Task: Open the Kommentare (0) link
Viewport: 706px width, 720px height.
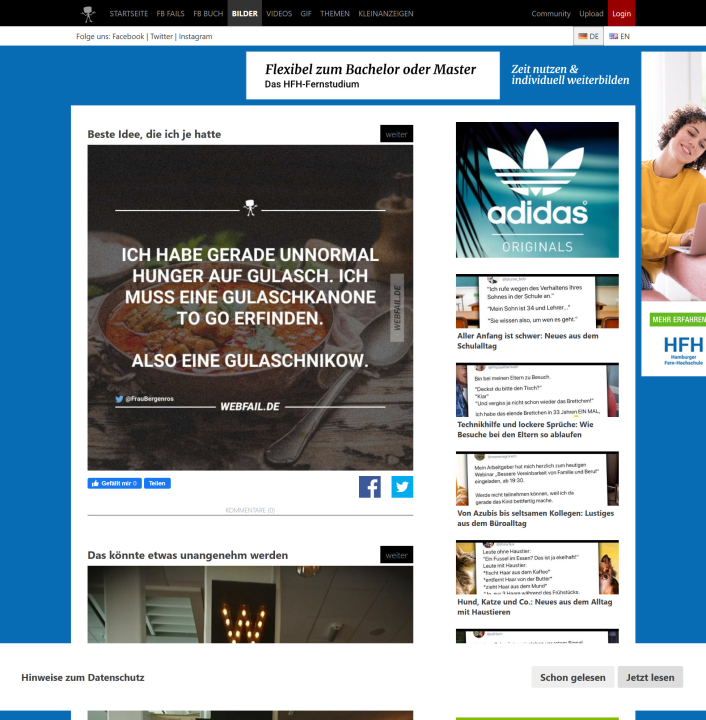Action: (x=250, y=510)
